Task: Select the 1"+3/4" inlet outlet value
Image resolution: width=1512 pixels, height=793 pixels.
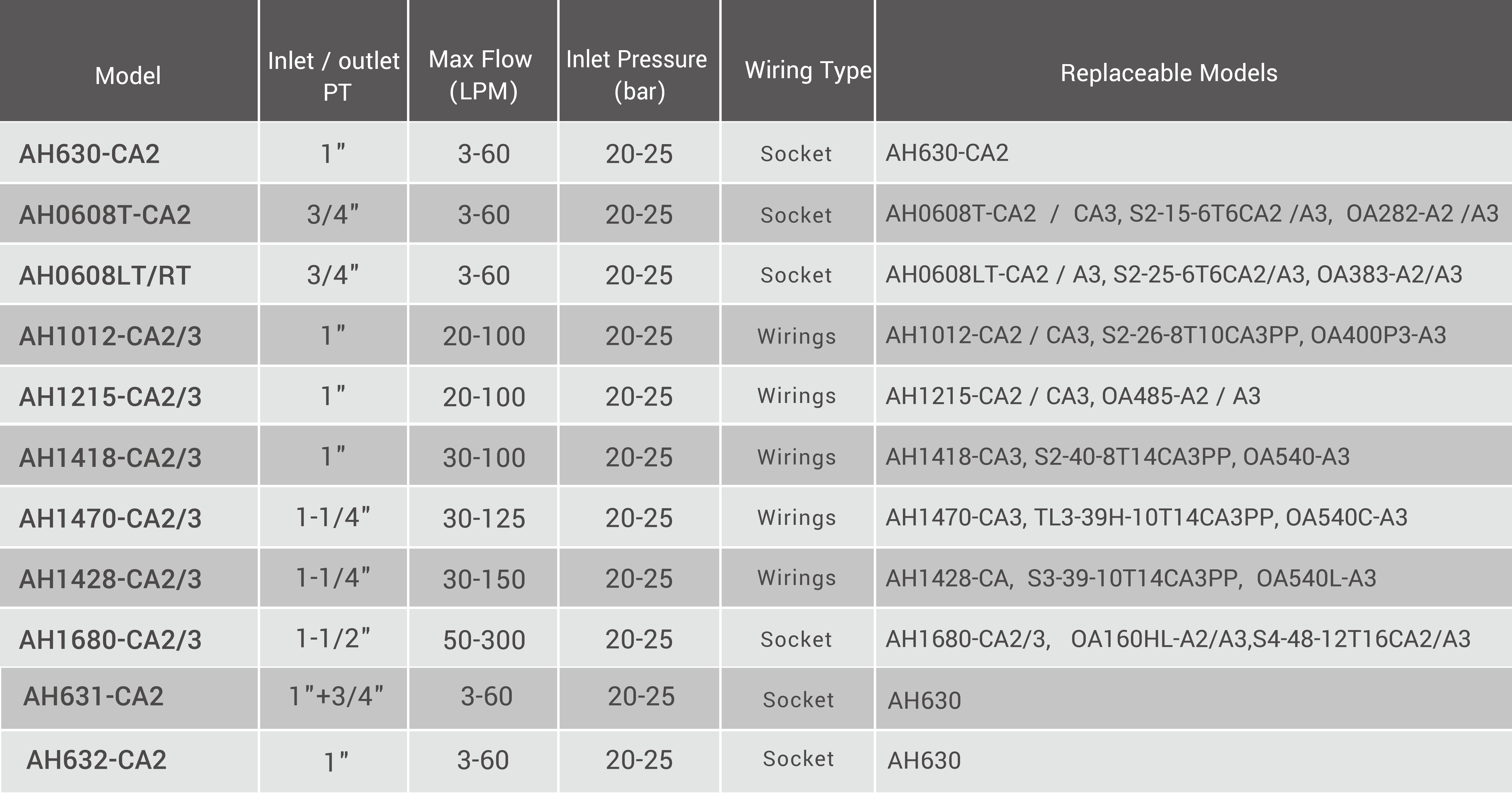Action: [x=336, y=696]
